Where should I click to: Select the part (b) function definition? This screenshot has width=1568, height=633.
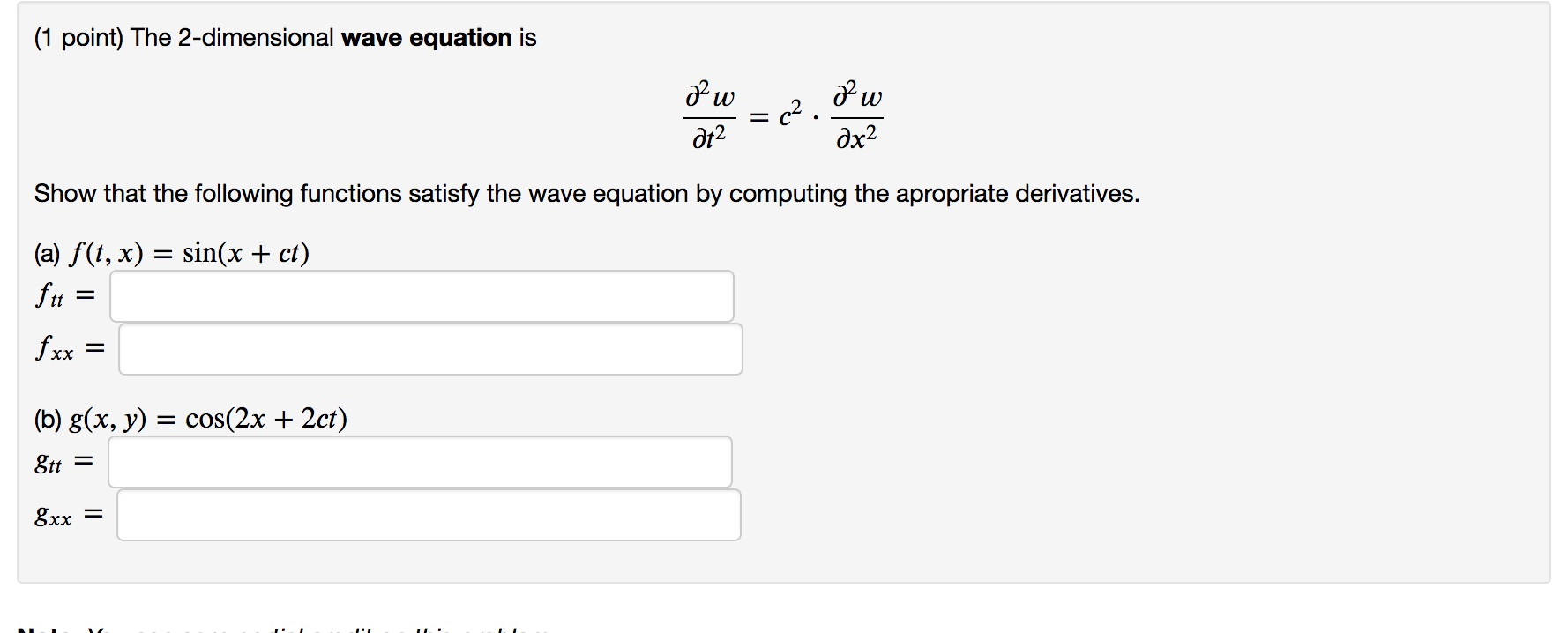[190, 418]
